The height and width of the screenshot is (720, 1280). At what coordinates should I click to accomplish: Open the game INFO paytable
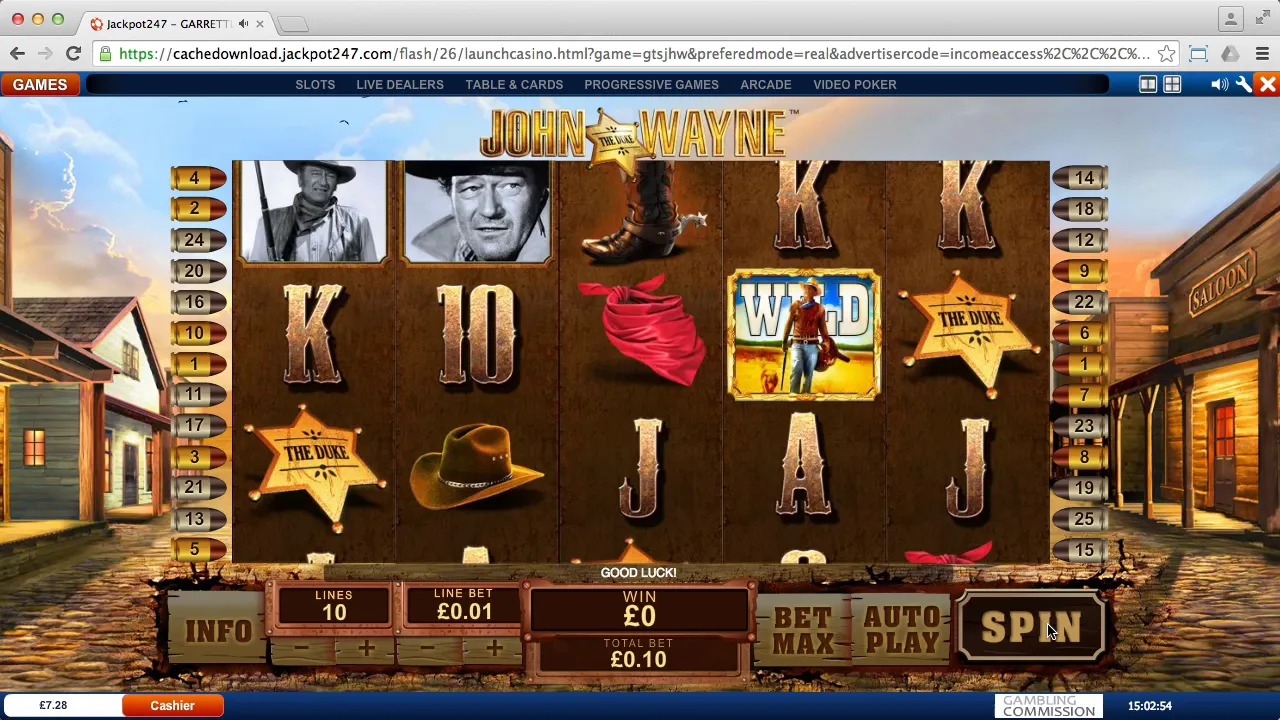pyautogui.click(x=218, y=631)
